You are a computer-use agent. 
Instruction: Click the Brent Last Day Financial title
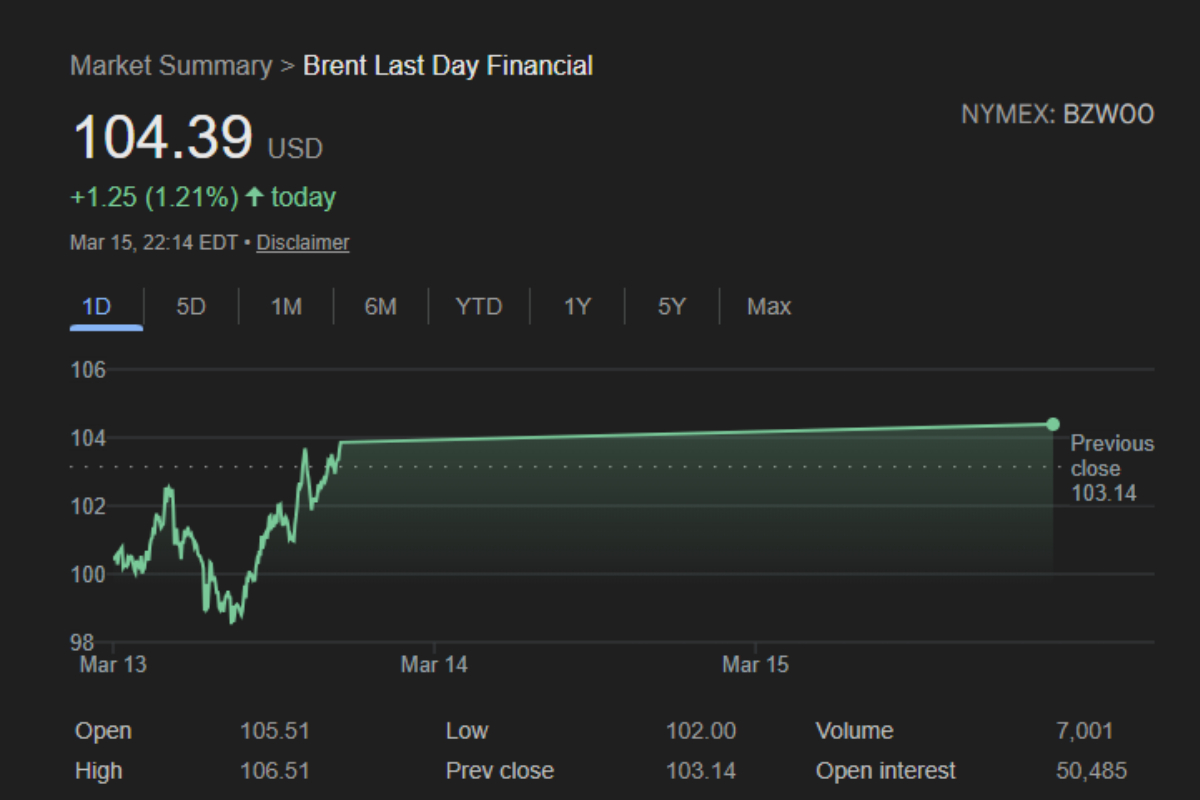(447, 66)
